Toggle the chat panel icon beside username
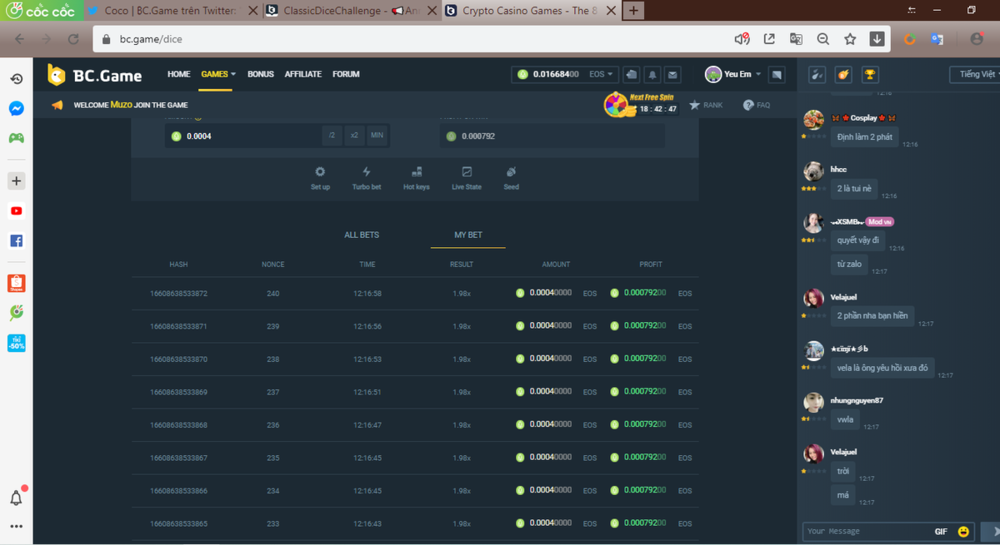Viewport: 1000px width, 545px height. click(x=776, y=74)
